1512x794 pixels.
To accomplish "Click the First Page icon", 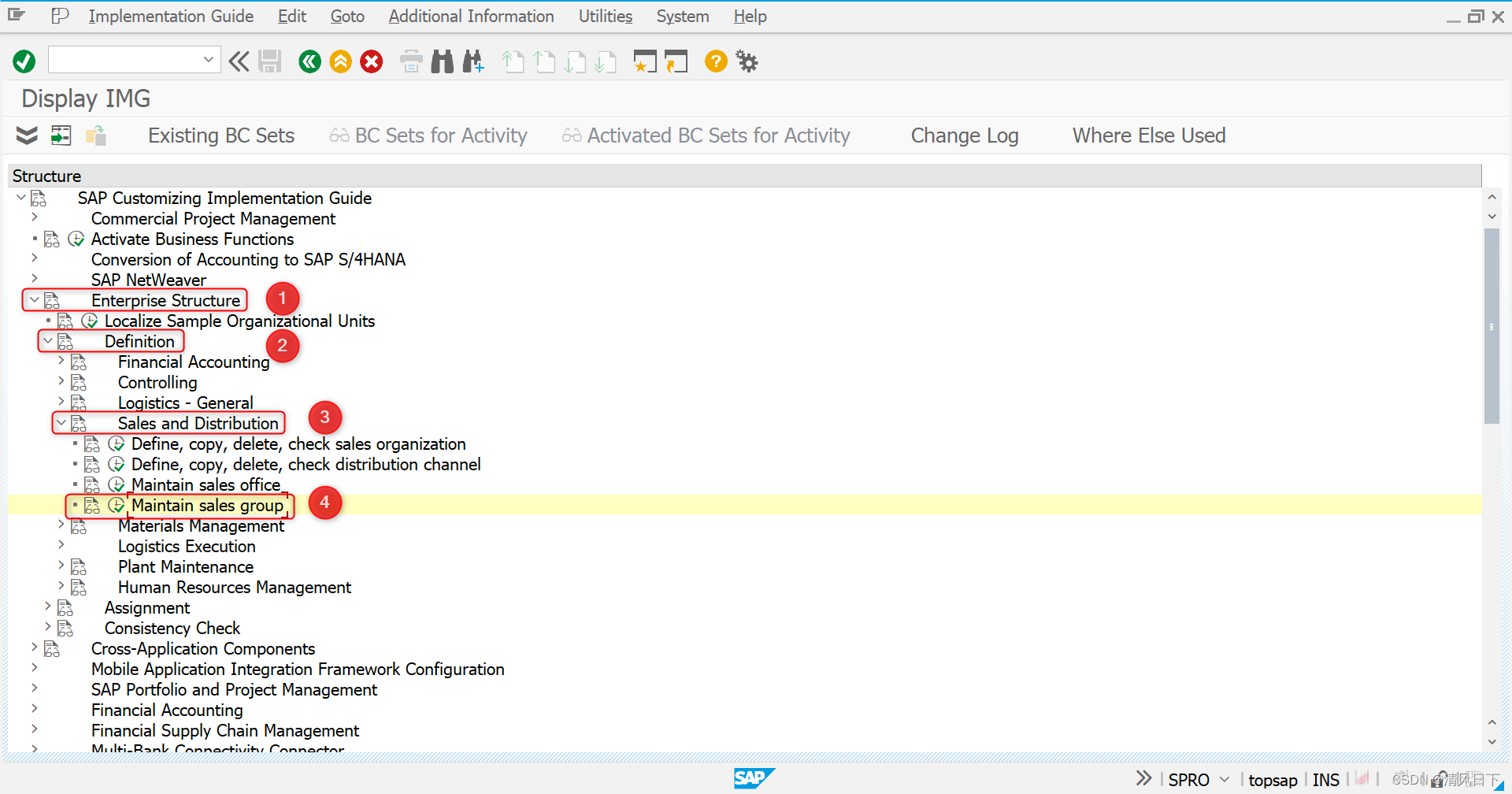I will pyautogui.click(x=513, y=61).
